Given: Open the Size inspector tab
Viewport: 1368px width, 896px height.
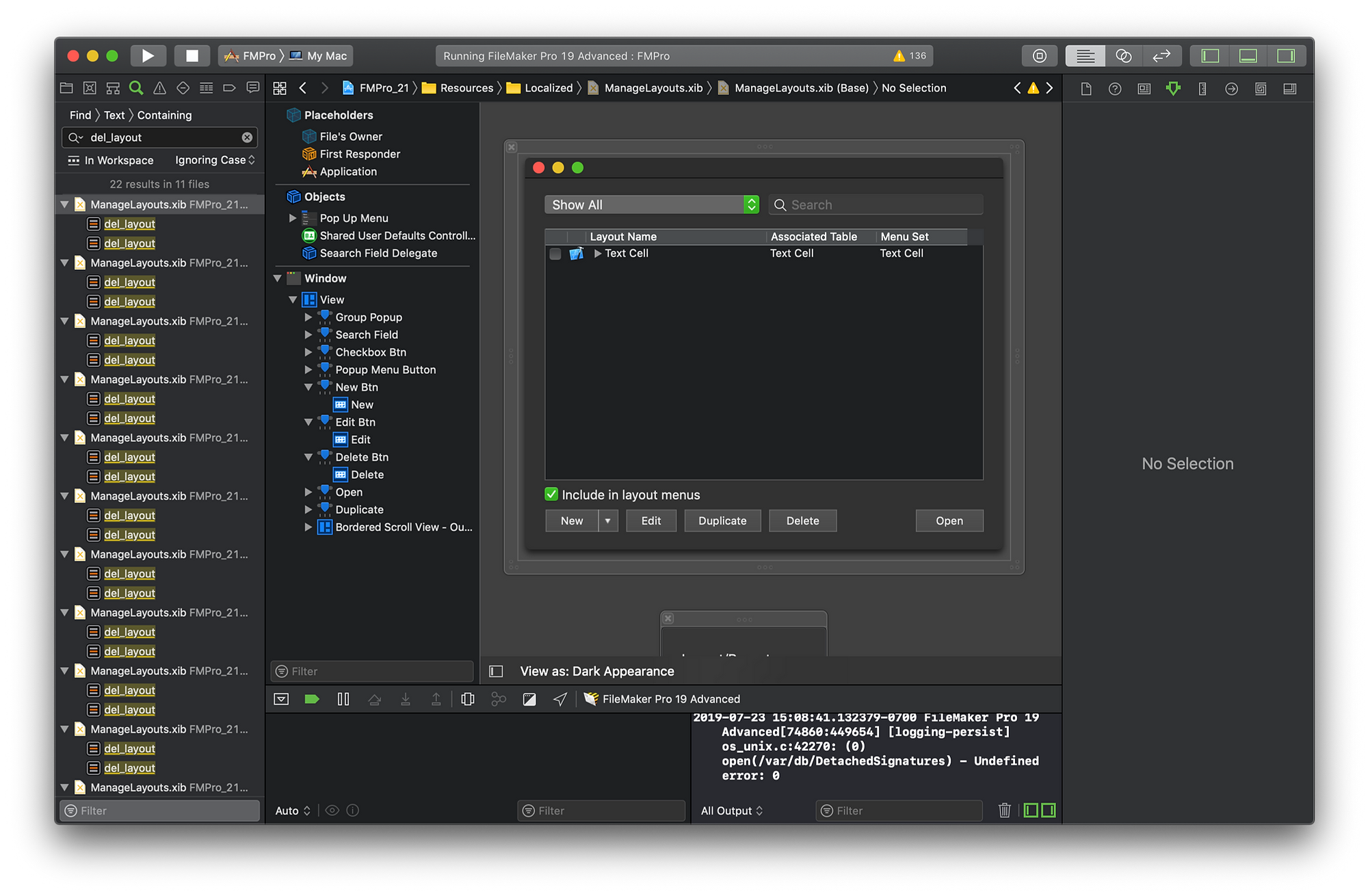Looking at the screenshot, I should click(x=1202, y=89).
